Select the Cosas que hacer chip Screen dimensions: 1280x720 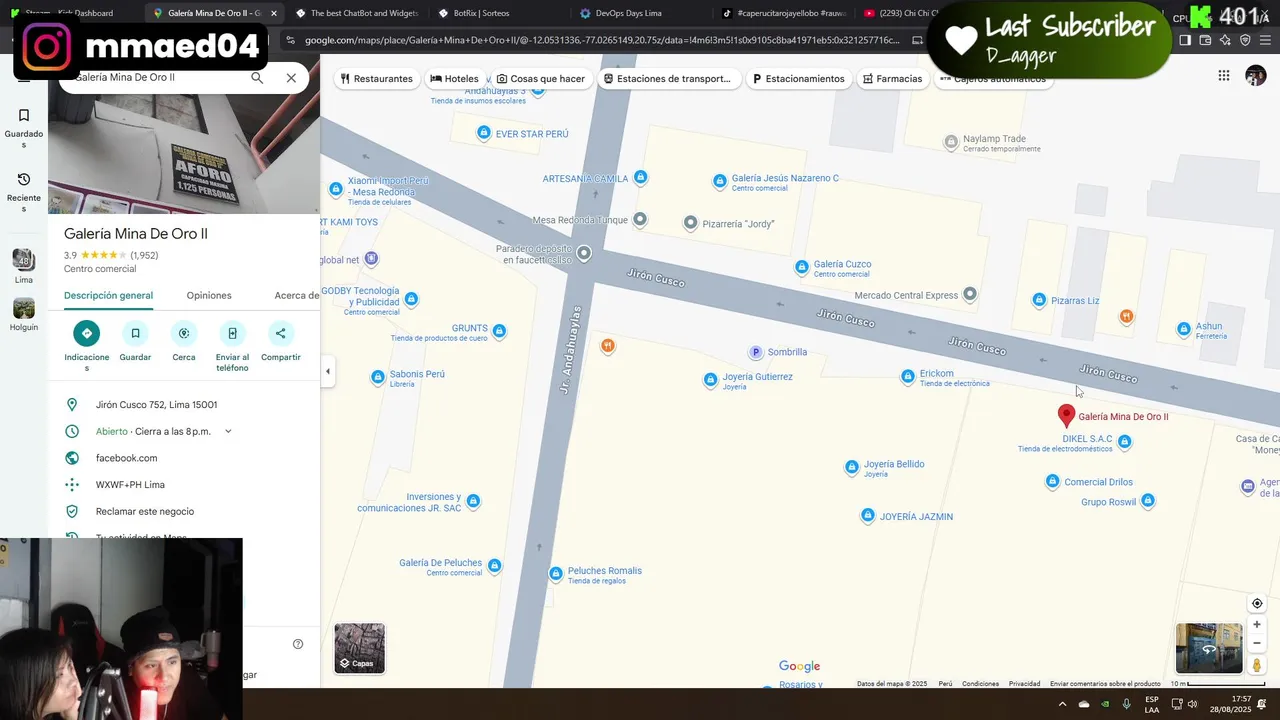point(540,79)
